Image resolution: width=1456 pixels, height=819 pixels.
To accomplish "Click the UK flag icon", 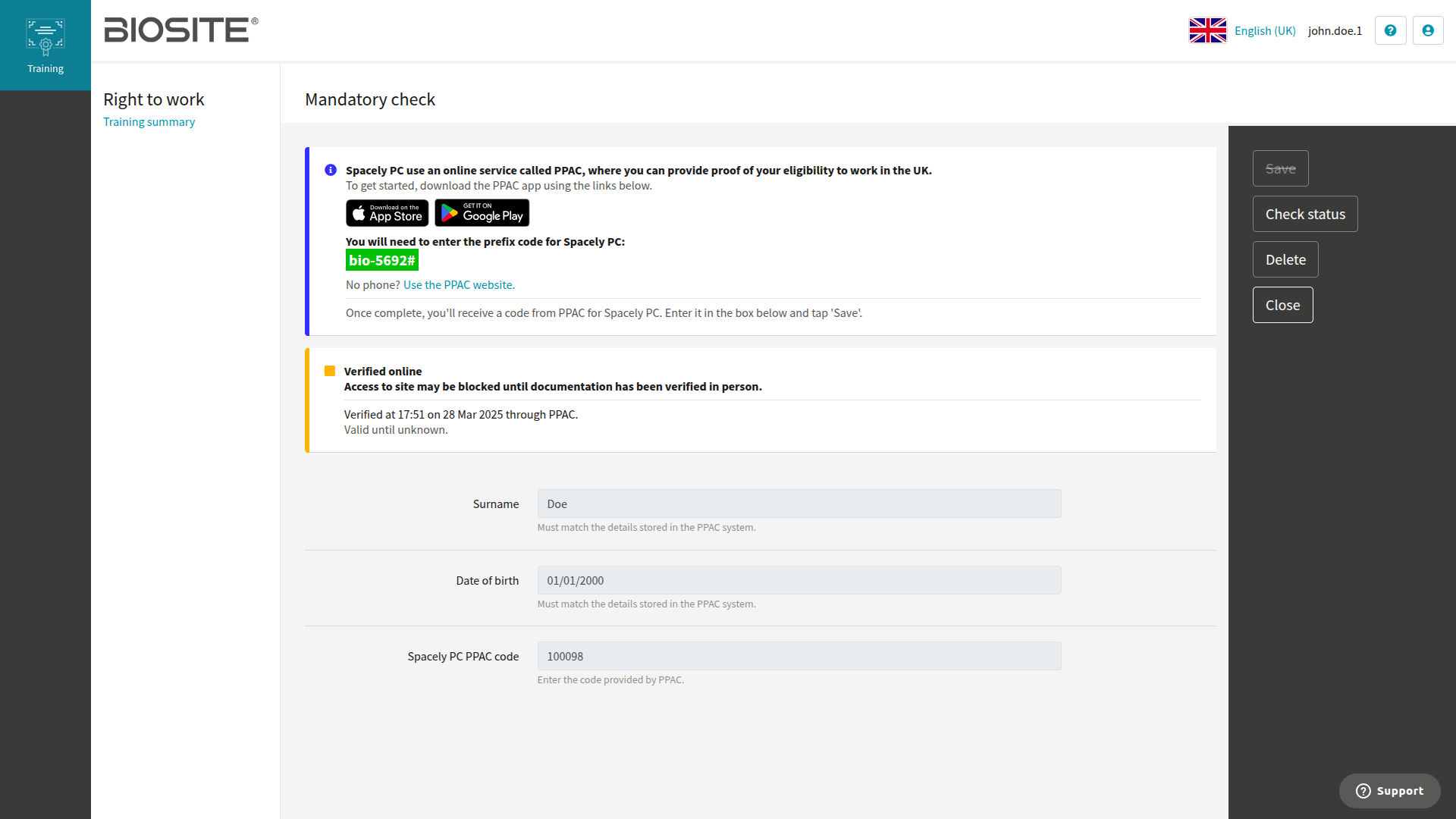I will (1207, 30).
